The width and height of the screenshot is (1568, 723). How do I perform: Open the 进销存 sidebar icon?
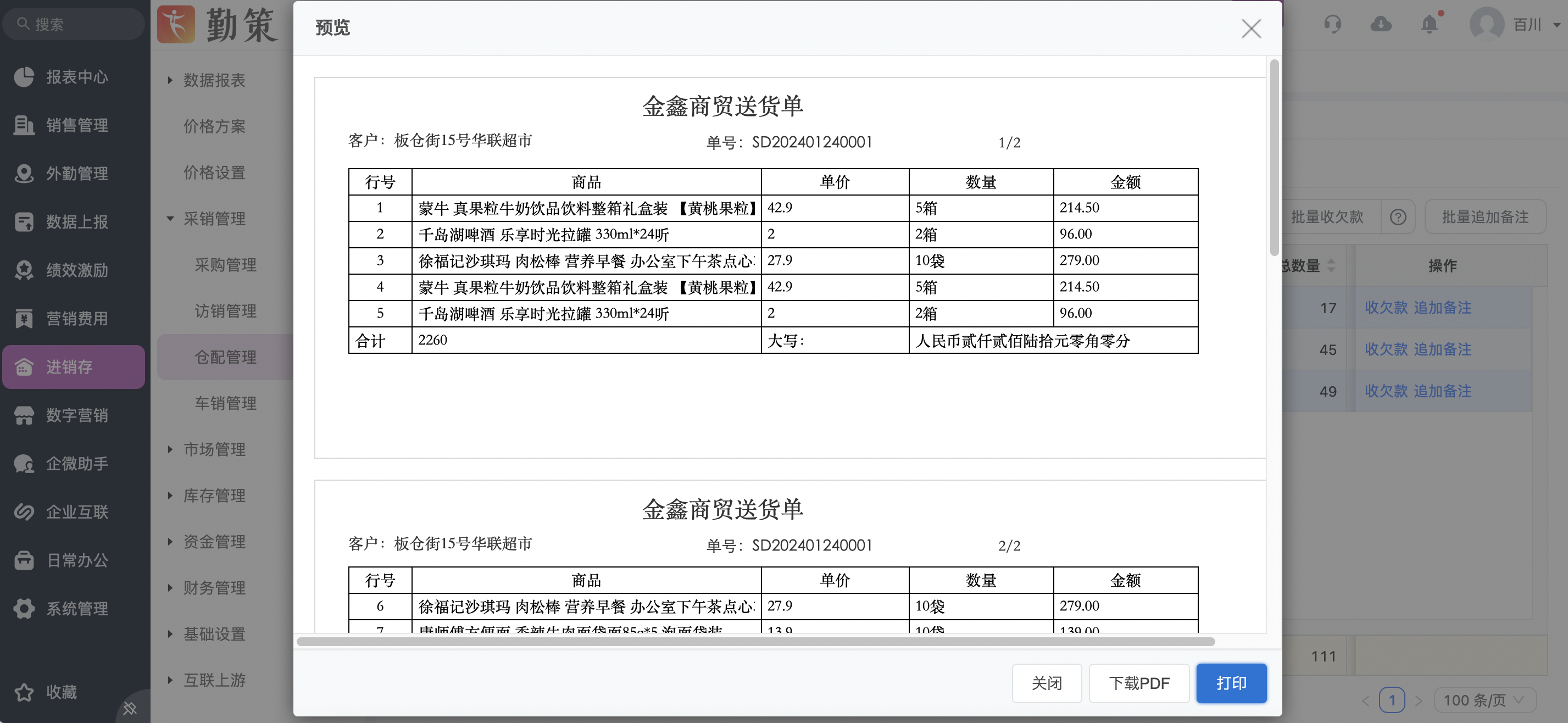pos(24,366)
